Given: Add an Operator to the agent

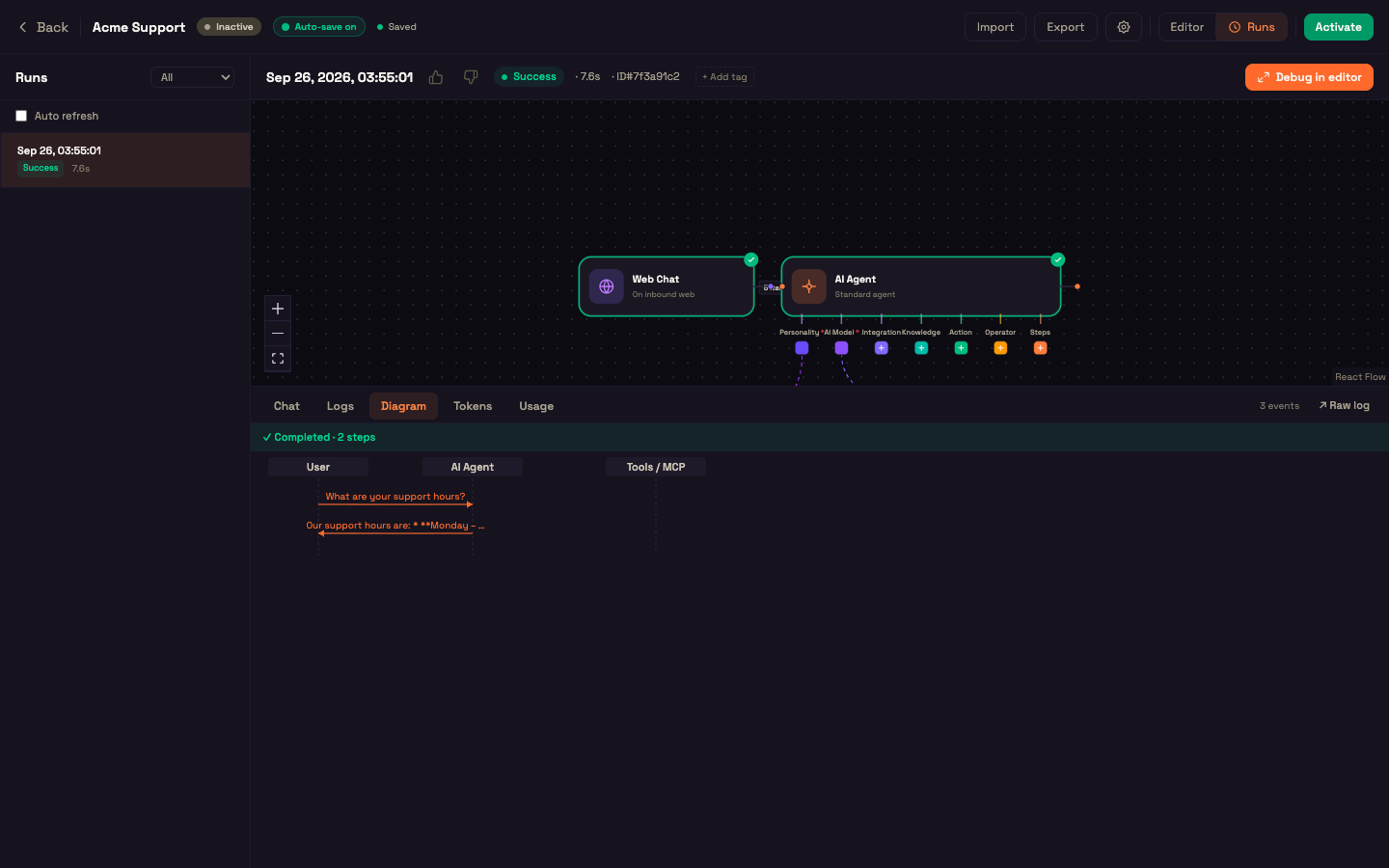Looking at the screenshot, I should pos(1000,348).
